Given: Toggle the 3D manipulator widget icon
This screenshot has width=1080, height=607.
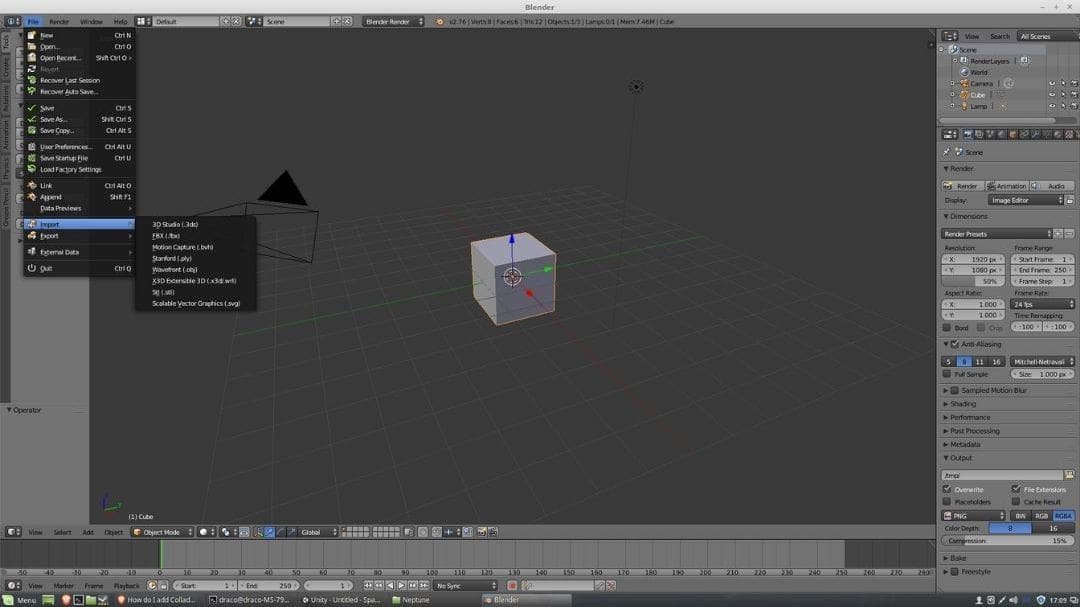Looking at the screenshot, I should click(x=258, y=532).
